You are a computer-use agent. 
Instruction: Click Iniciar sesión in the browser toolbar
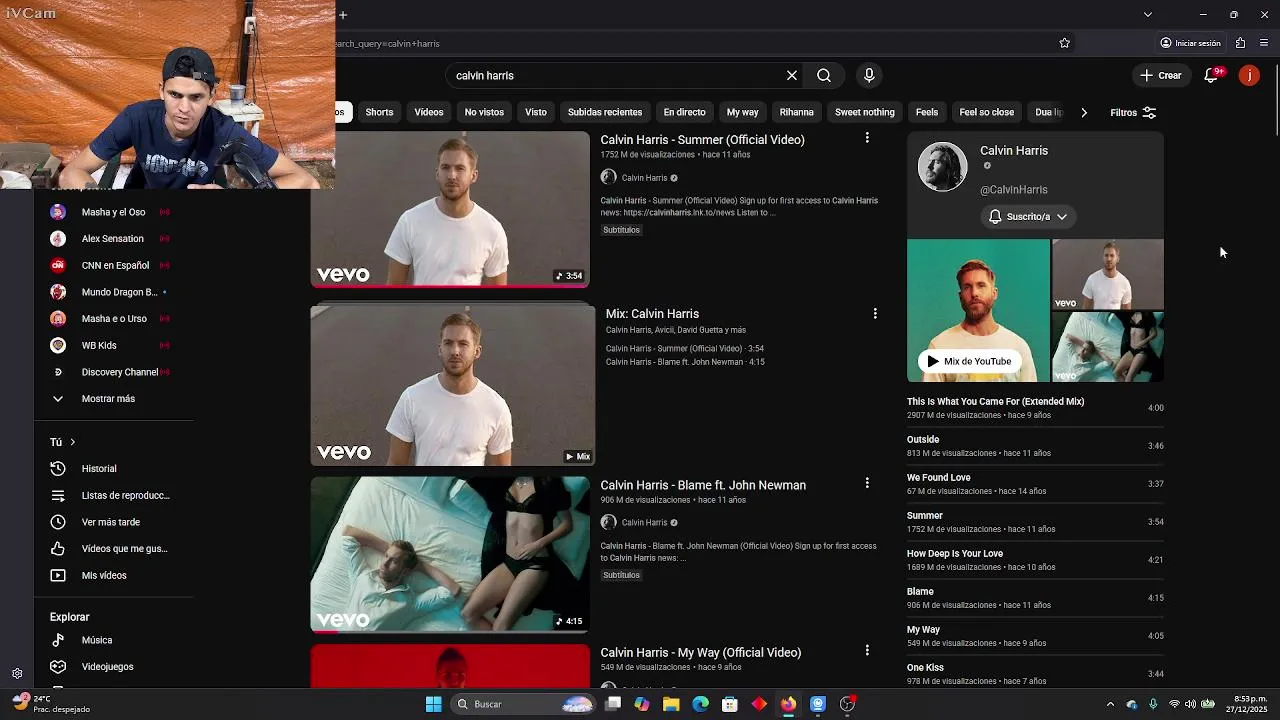click(1190, 43)
